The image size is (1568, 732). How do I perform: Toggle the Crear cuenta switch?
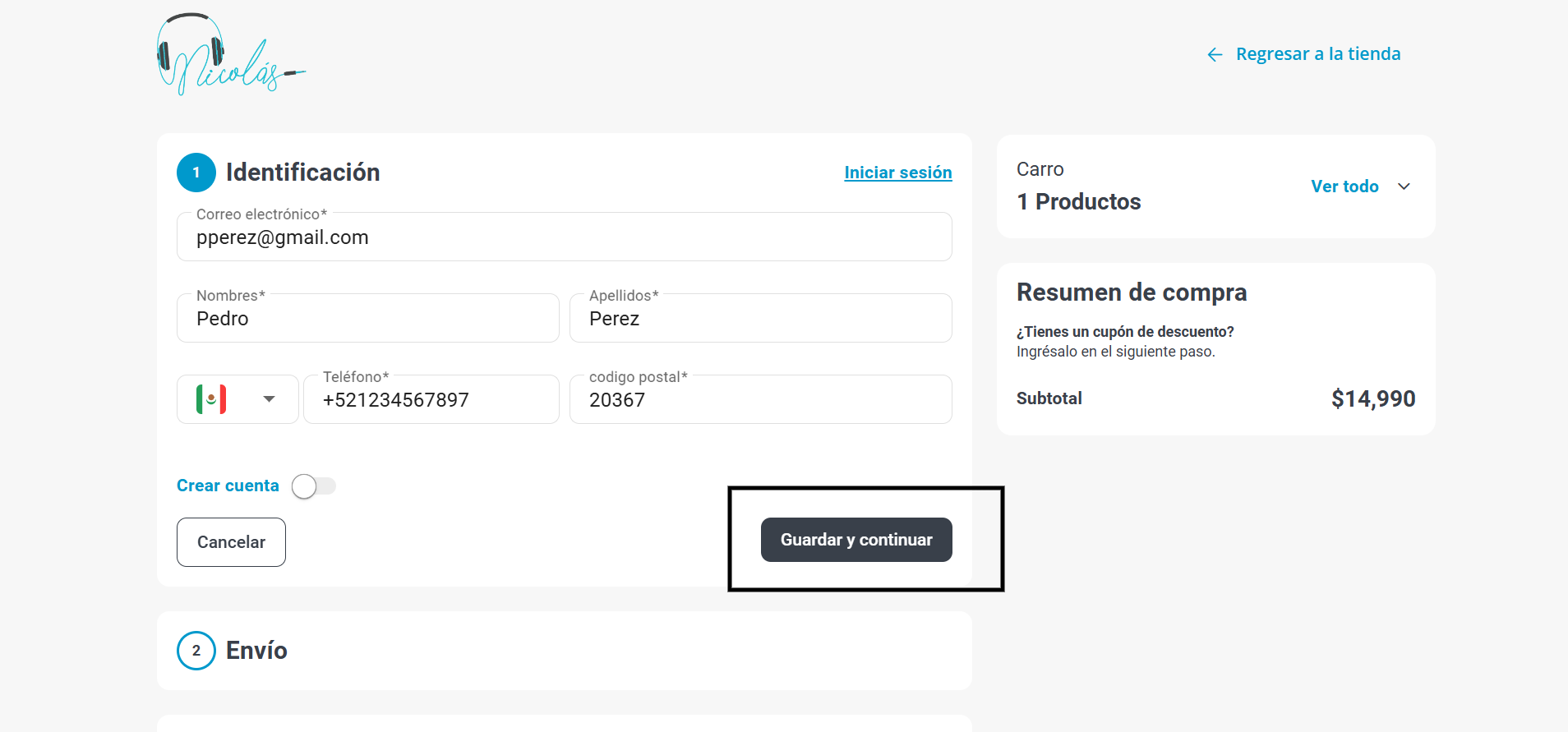pos(314,486)
